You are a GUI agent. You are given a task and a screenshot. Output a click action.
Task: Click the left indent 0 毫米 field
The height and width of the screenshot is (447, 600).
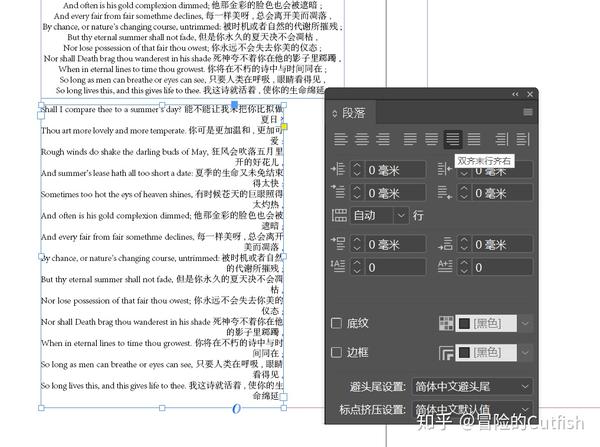(395, 170)
